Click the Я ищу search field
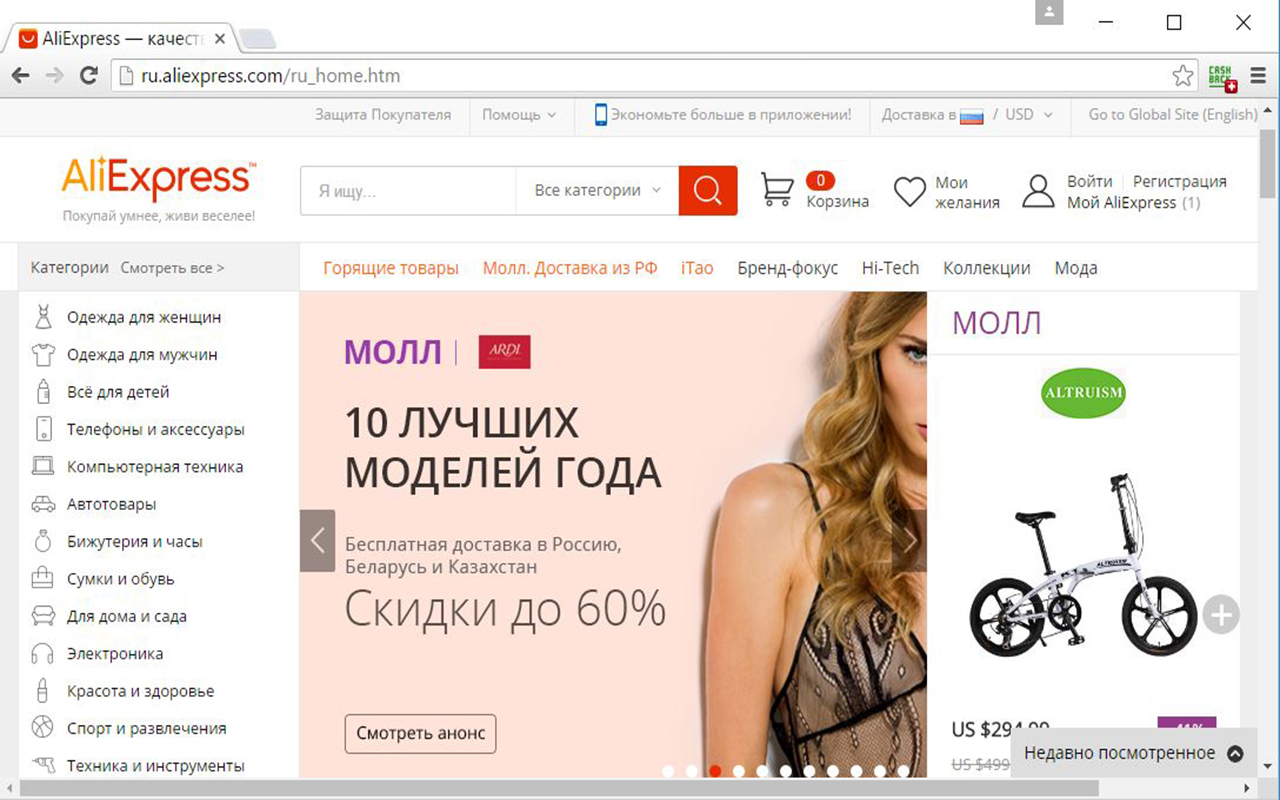The image size is (1280, 800). tap(408, 190)
